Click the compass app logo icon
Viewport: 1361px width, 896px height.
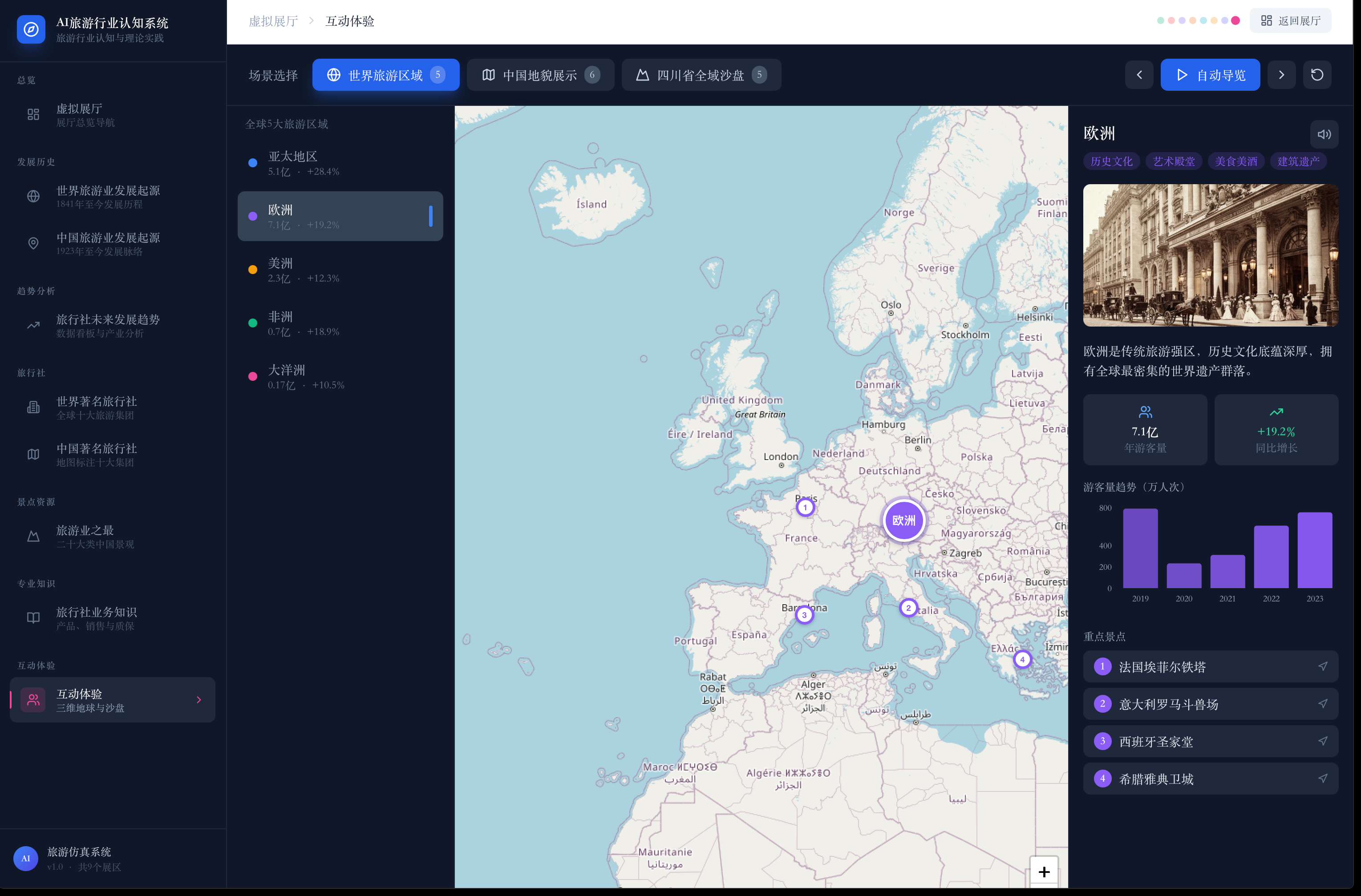click(31, 29)
